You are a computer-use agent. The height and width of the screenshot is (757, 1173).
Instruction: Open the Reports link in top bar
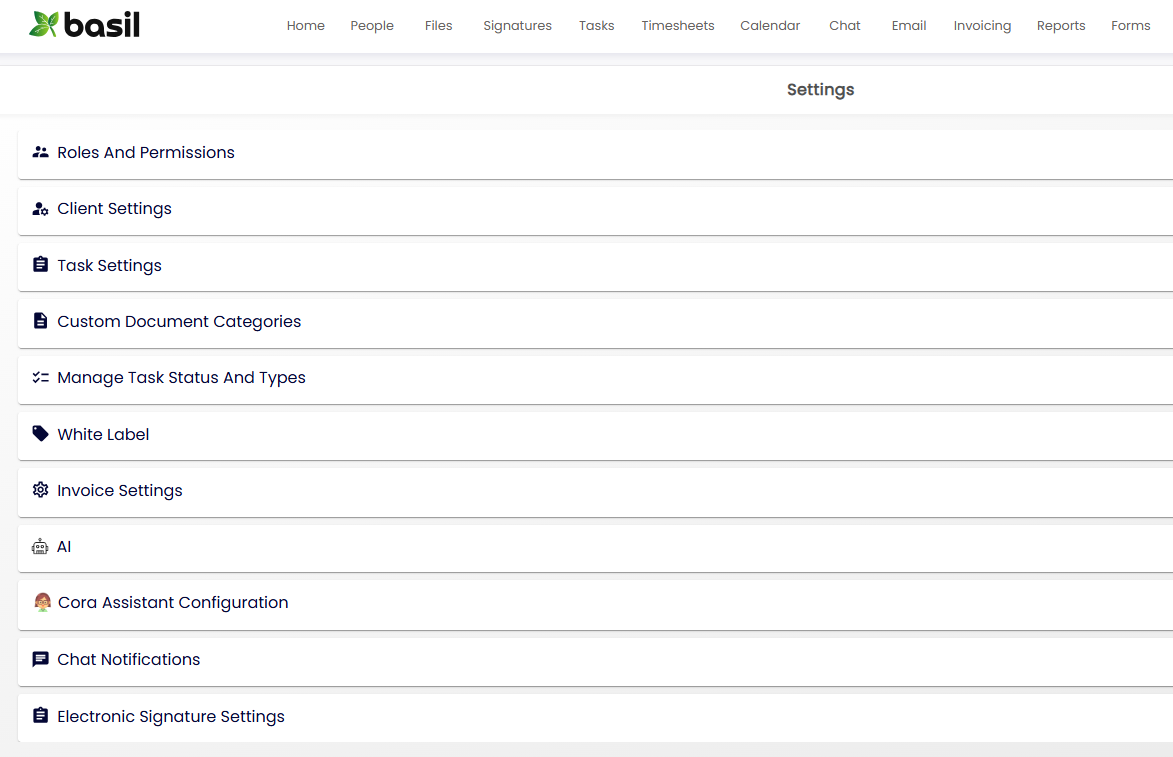coord(1060,26)
